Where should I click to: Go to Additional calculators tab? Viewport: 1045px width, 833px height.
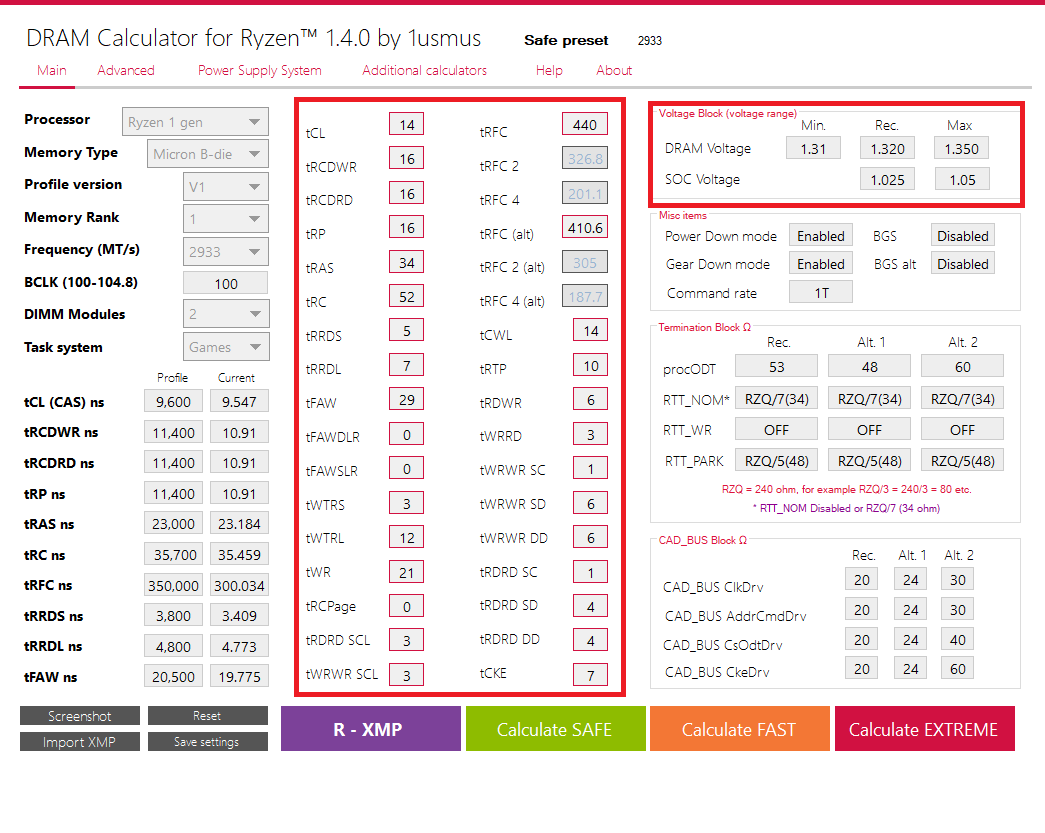[x=425, y=71]
